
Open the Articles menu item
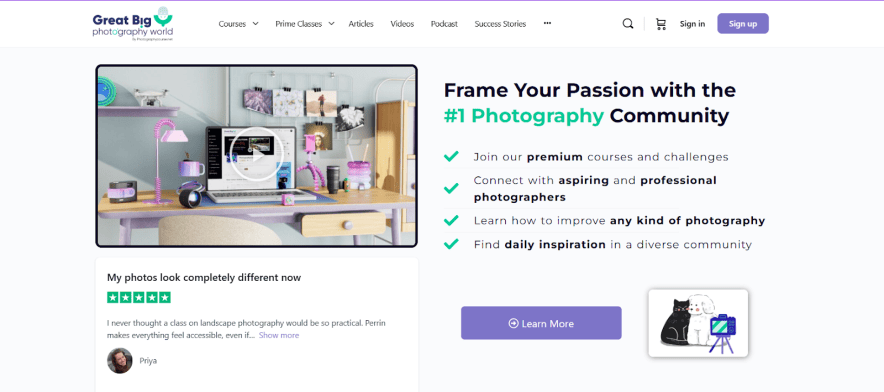[361, 24]
